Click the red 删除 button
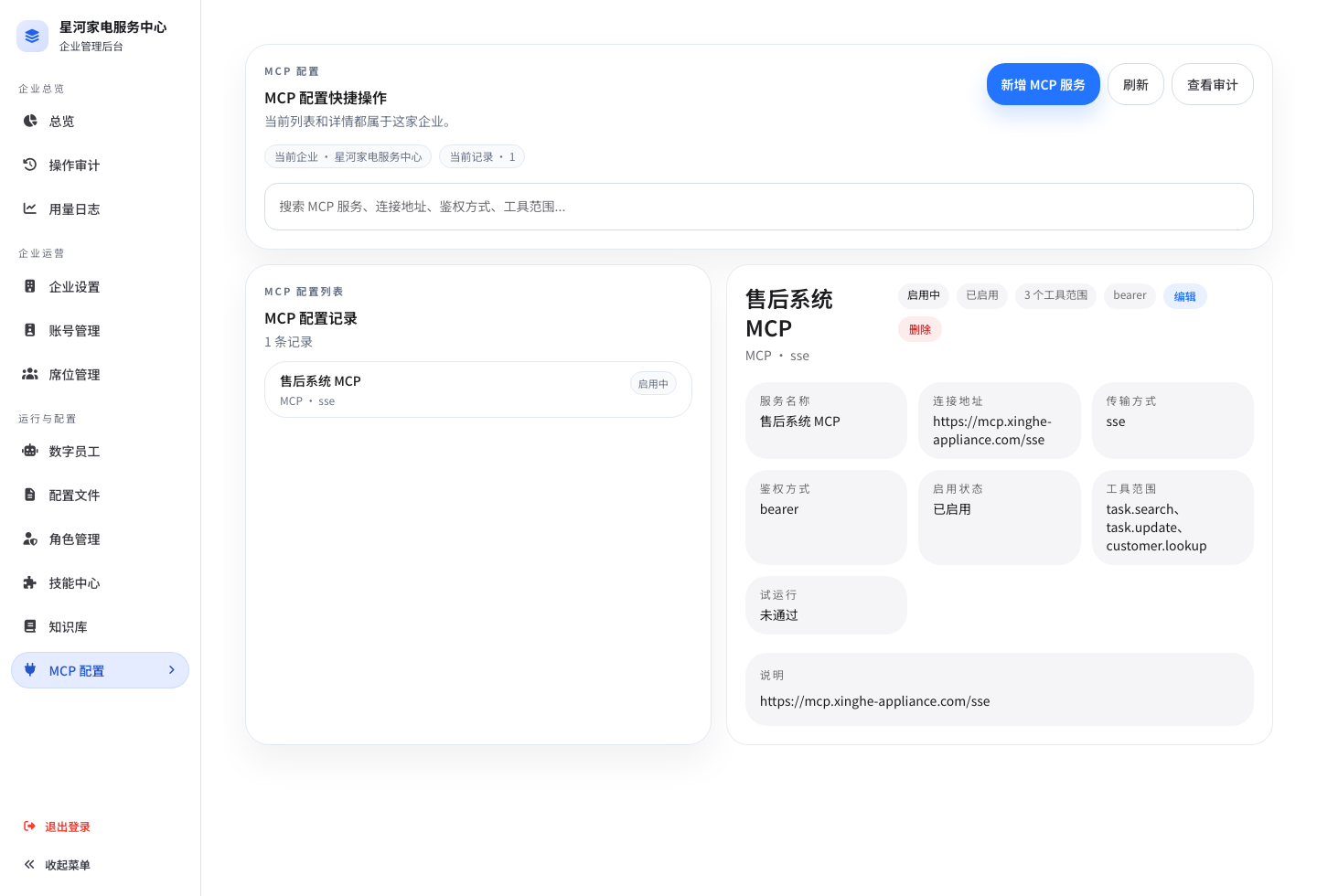This screenshot has height=896, width=1317. pyautogui.click(x=919, y=329)
